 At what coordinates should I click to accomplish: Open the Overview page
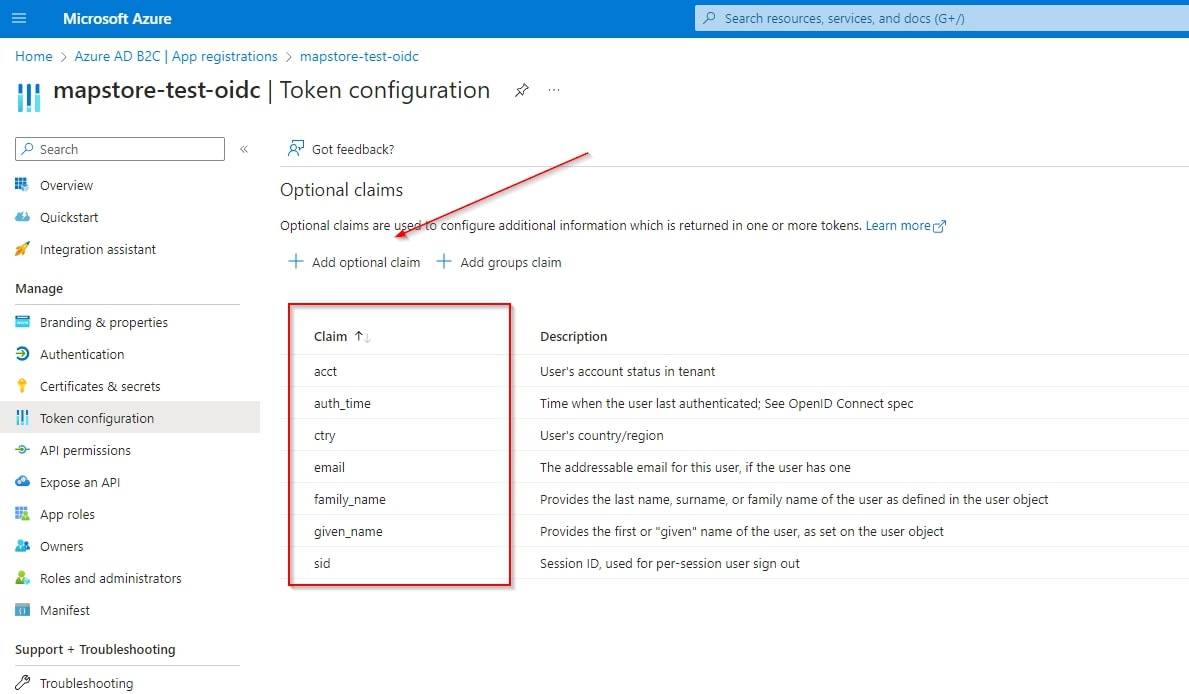pos(66,185)
